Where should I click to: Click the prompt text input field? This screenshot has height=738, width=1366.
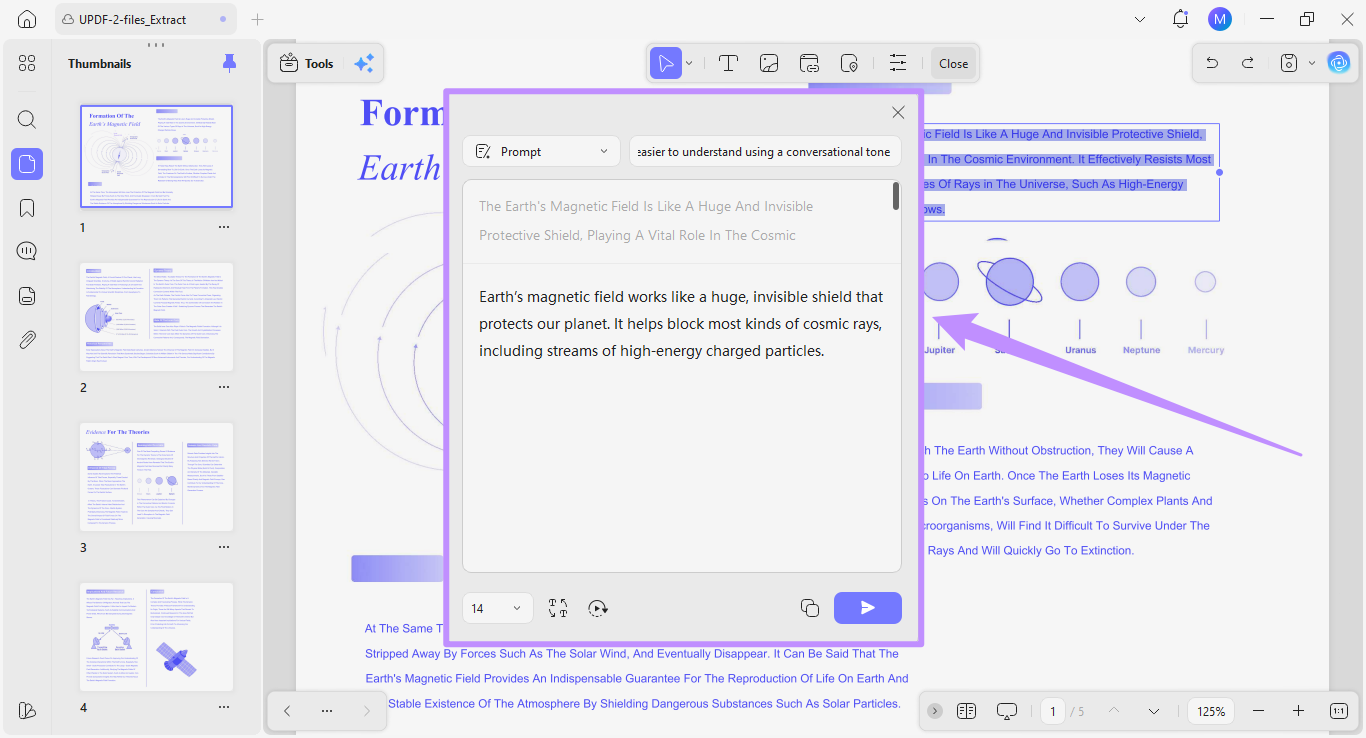point(765,151)
